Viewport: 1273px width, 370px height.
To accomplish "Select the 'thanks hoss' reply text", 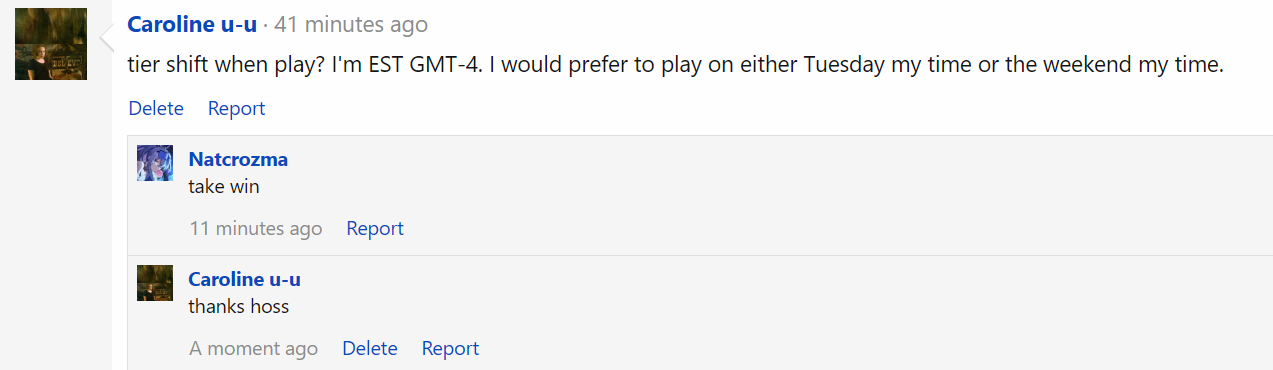I will click(239, 306).
